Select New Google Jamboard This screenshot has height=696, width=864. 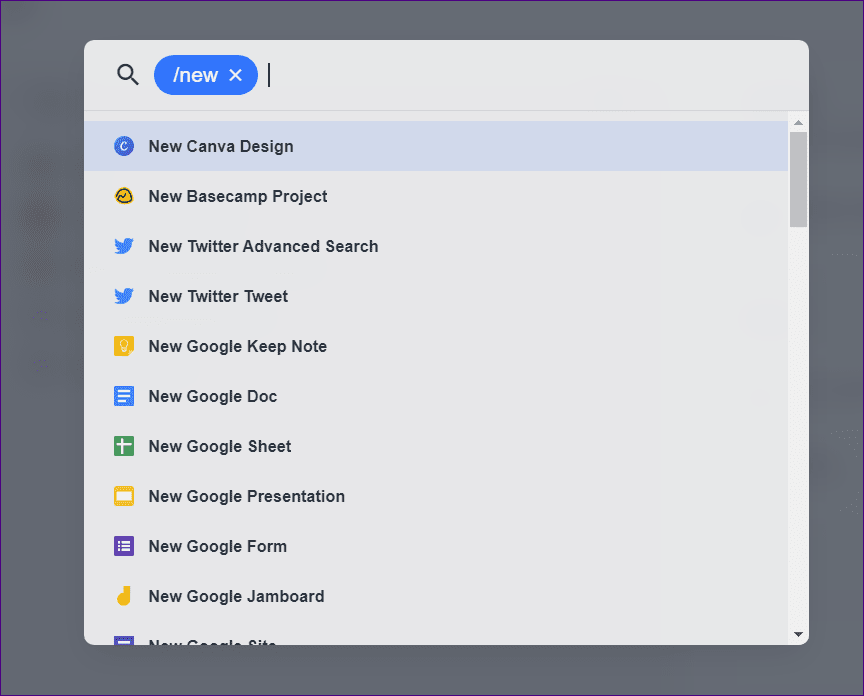[x=436, y=596]
